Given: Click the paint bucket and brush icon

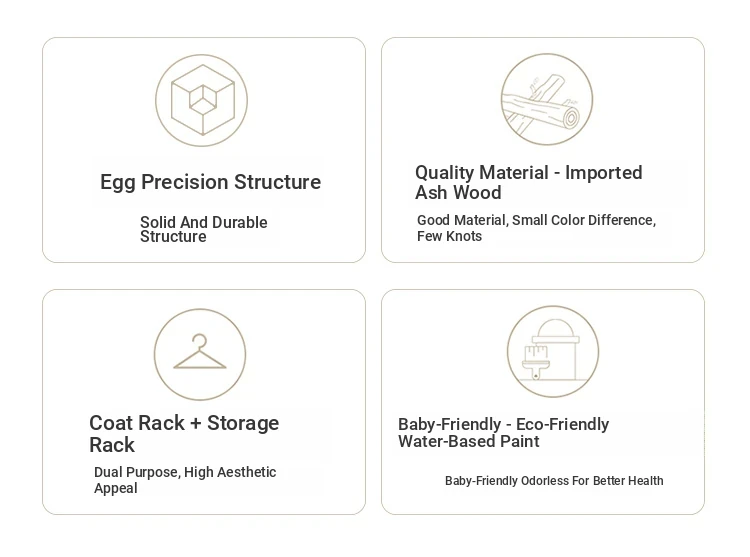Looking at the screenshot, I should pyautogui.click(x=553, y=351).
